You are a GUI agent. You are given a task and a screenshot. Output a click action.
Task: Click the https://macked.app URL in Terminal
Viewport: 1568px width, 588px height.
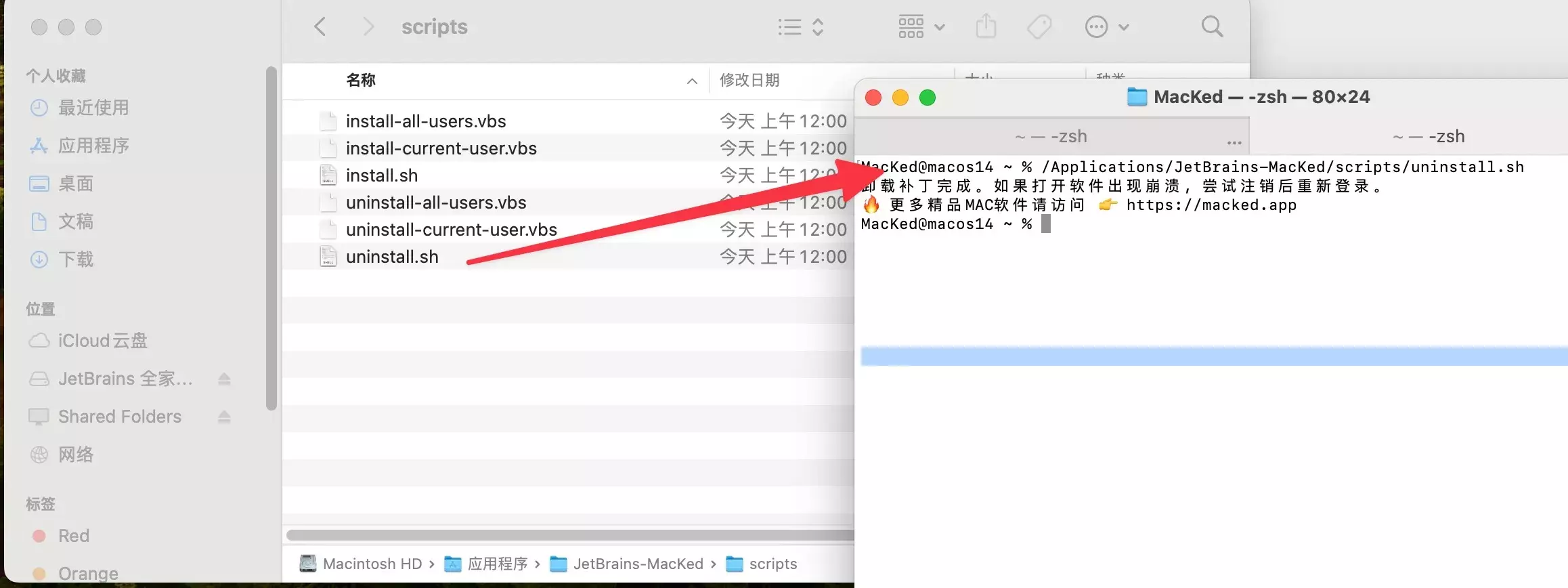tap(1211, 205)
